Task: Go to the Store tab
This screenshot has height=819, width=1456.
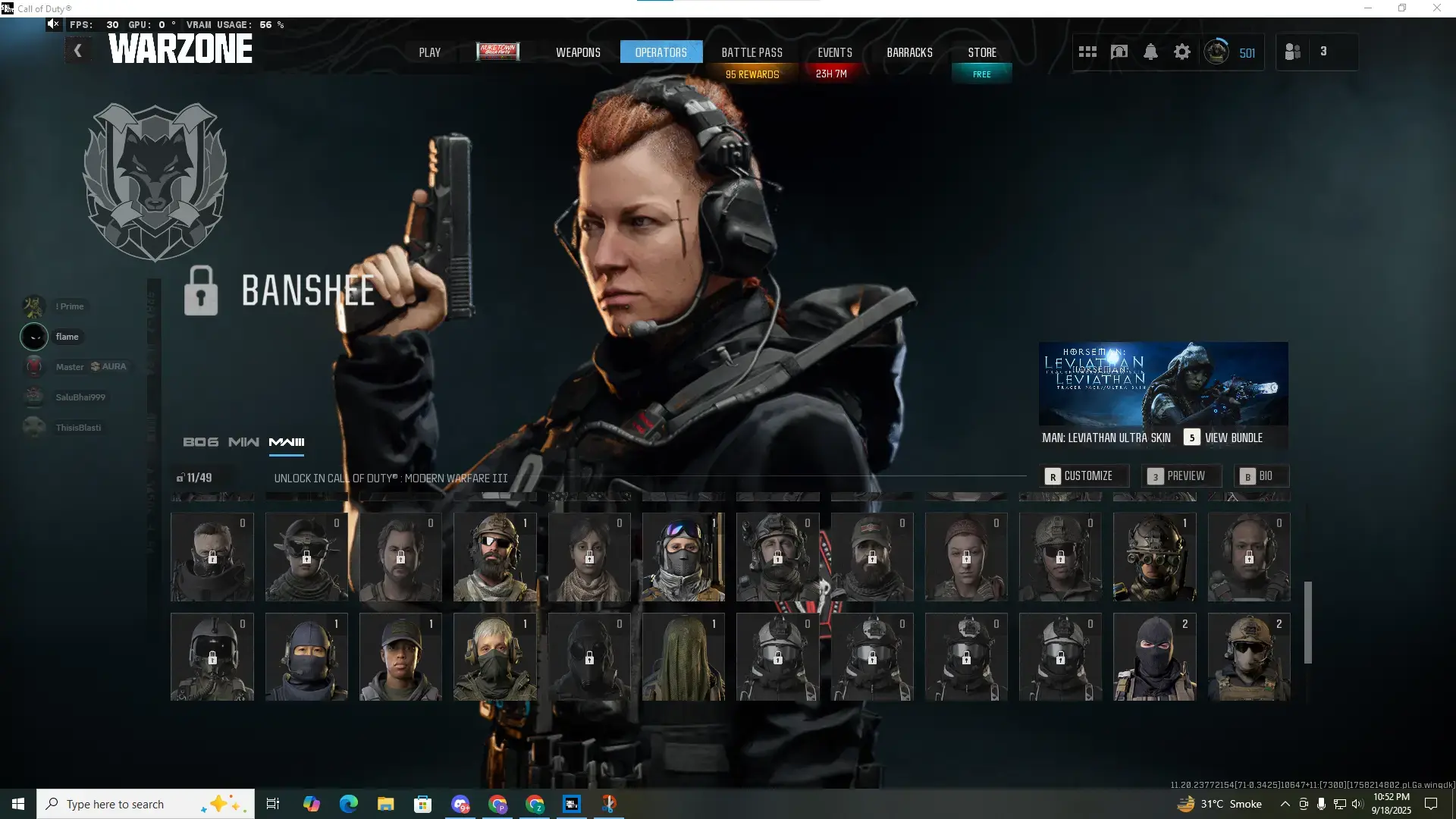Action: tap(982, 52)
